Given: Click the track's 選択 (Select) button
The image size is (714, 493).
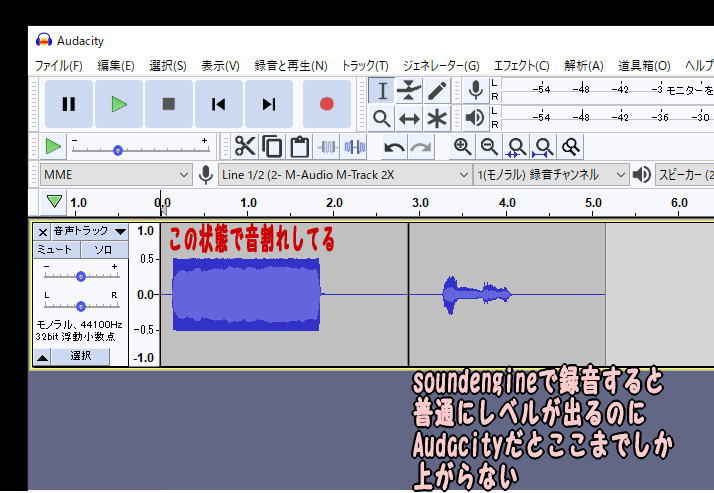Looking at the screenshot, I should pyautogui.click(x=81, y=356).
